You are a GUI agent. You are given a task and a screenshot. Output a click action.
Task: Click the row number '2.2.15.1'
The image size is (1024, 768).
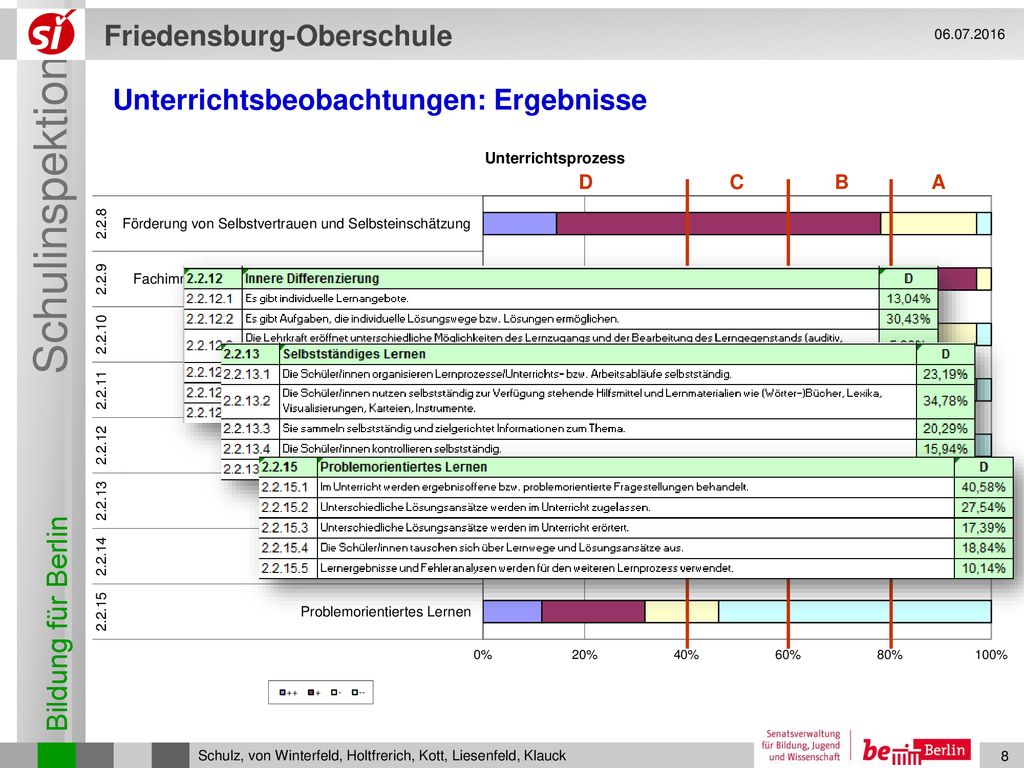coord(285,487)
